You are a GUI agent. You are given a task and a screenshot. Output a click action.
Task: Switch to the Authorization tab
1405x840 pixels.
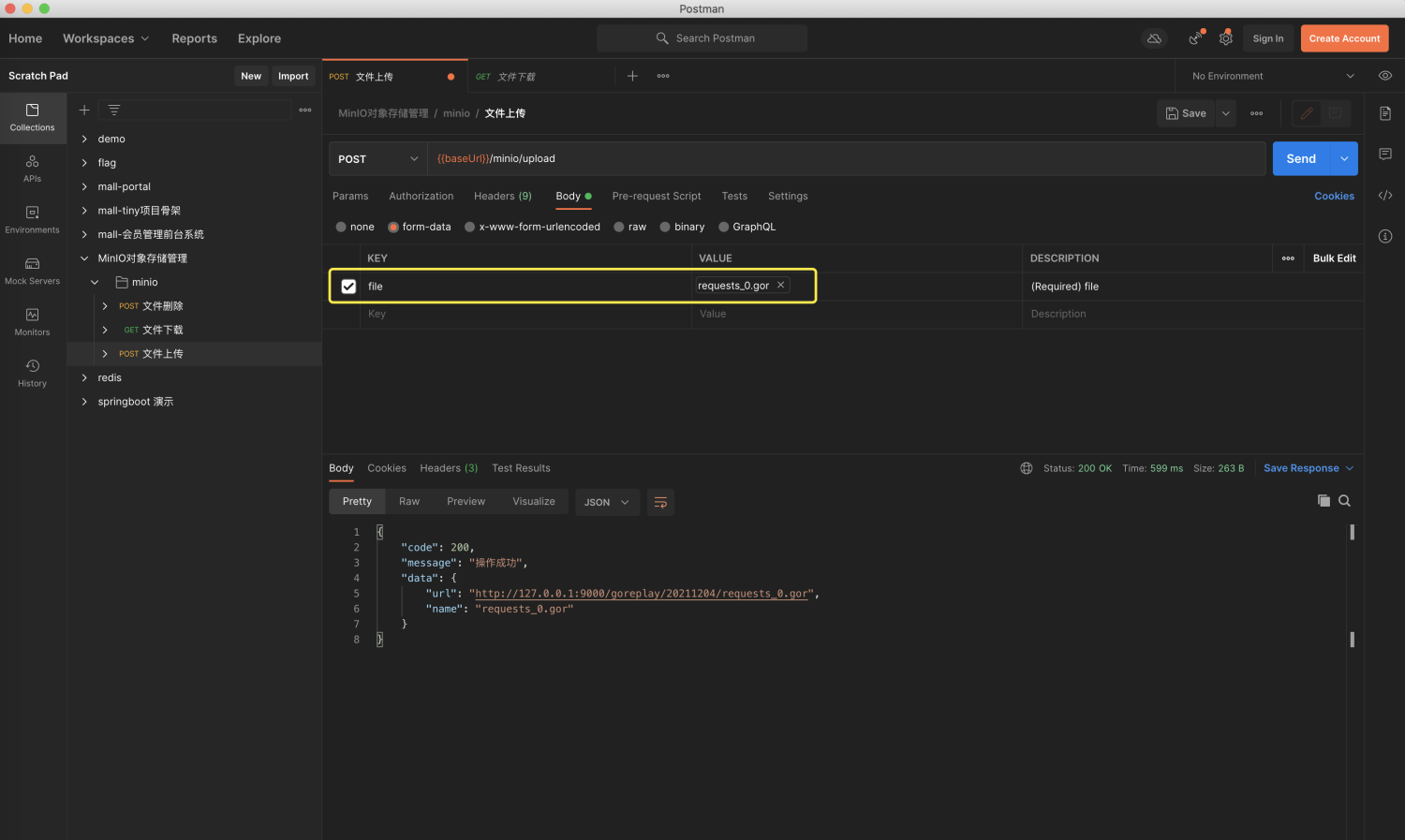[x=421, y=196]
